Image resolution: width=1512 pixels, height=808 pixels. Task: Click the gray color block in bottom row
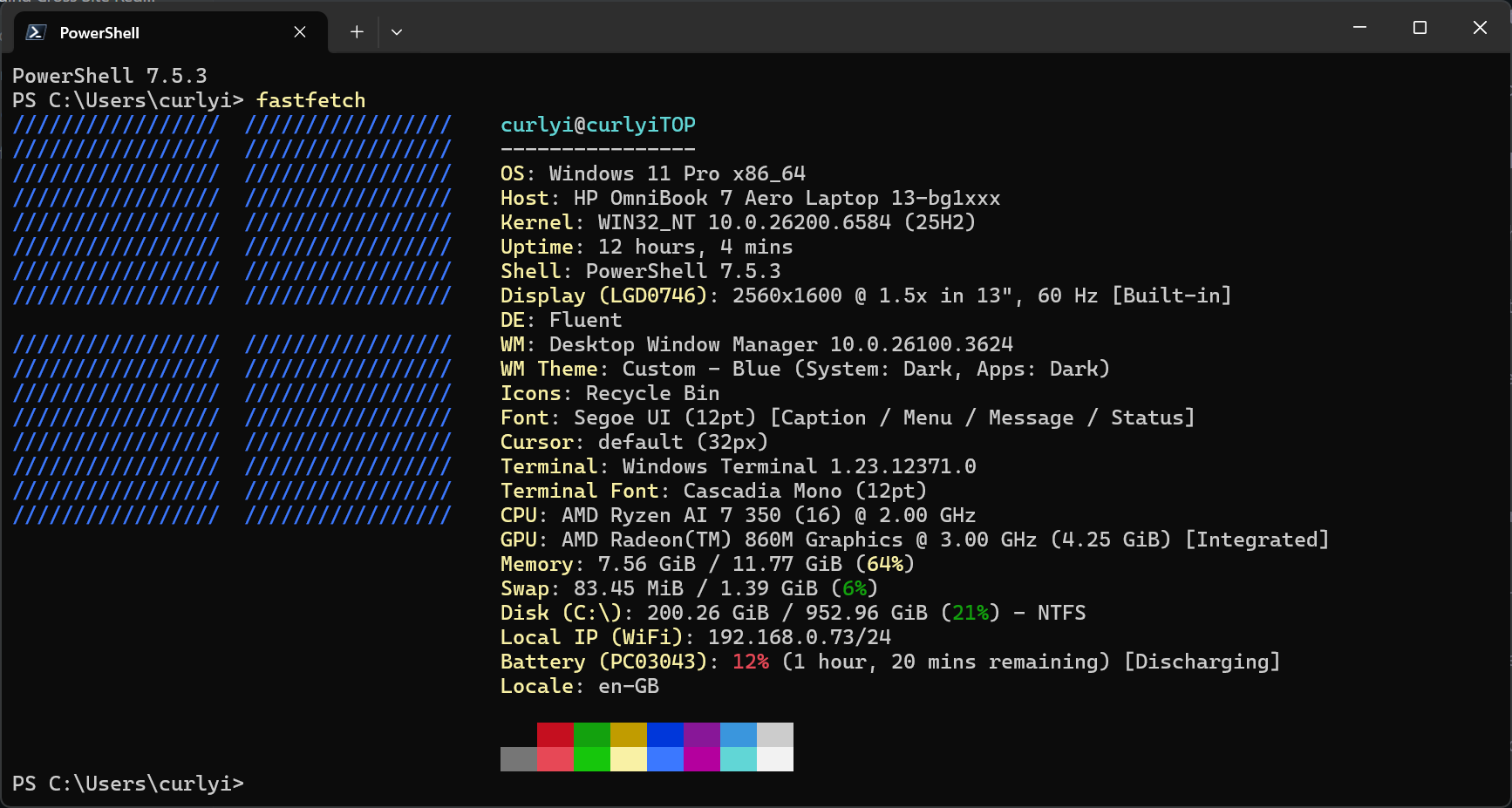(x=518, y=759)
